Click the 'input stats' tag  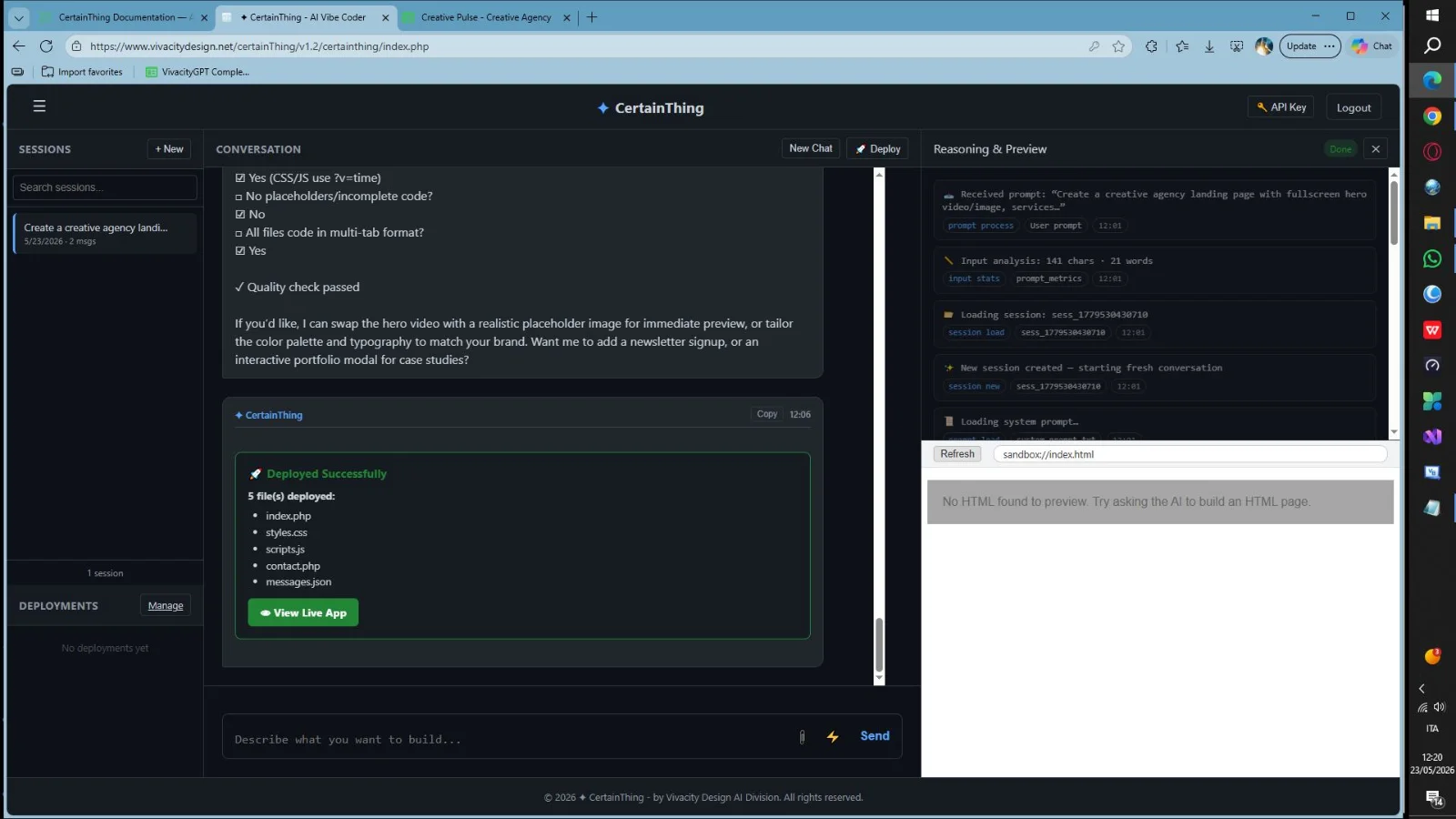[974, 278]
